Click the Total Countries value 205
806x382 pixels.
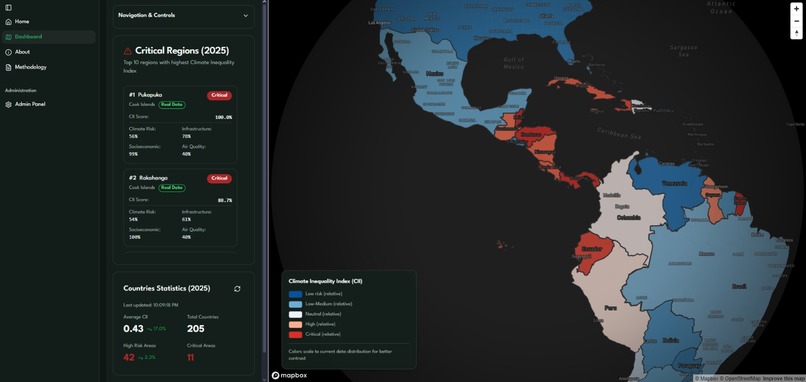click(196, 329)
